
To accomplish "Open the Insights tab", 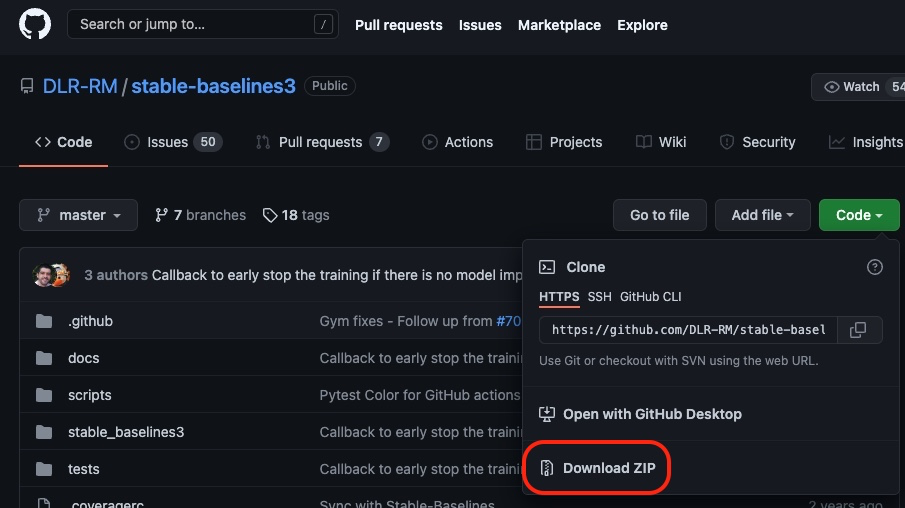I will pos(866,142).
